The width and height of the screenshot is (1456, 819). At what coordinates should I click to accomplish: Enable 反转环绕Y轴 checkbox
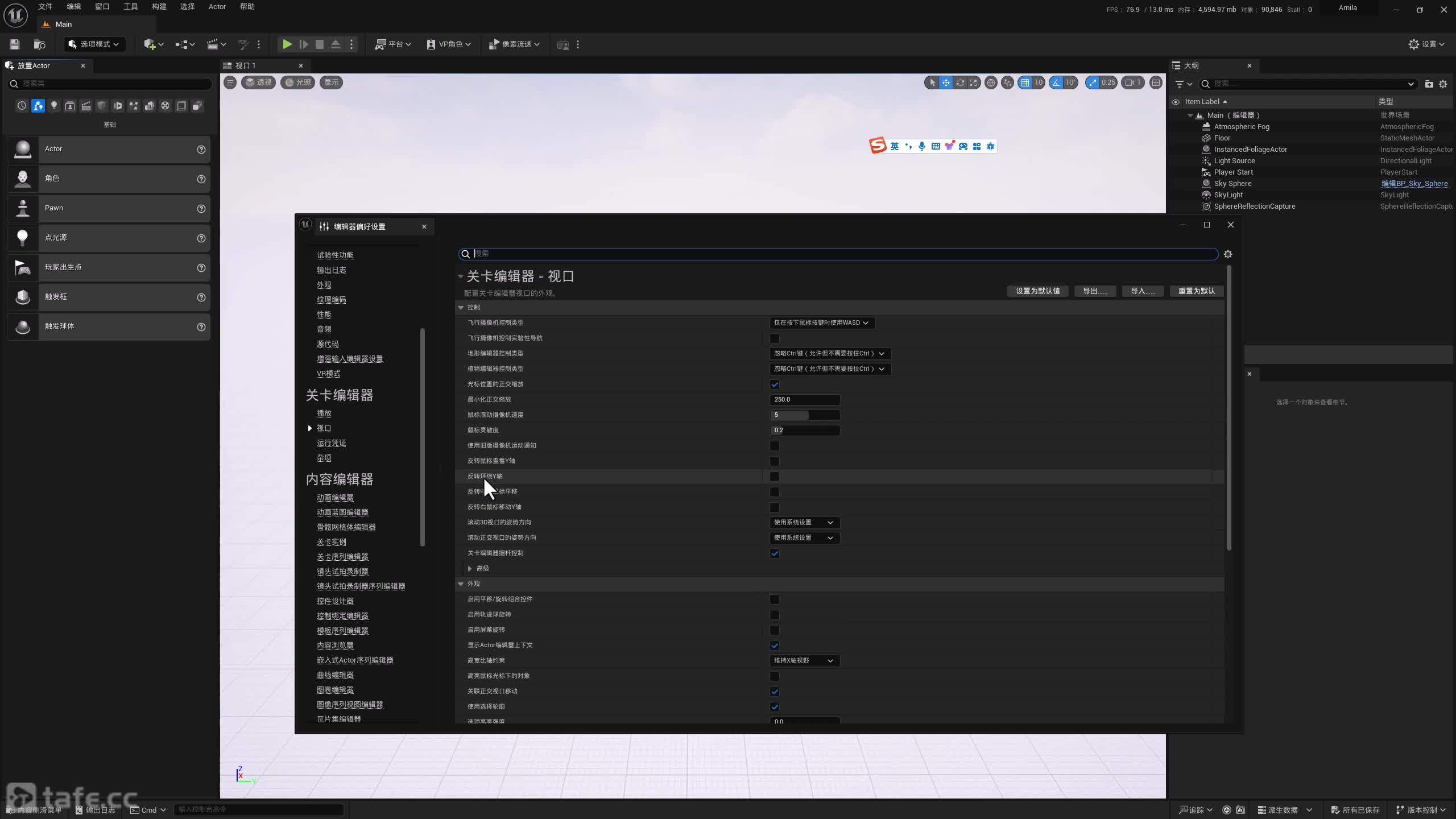tap(775, 477)
